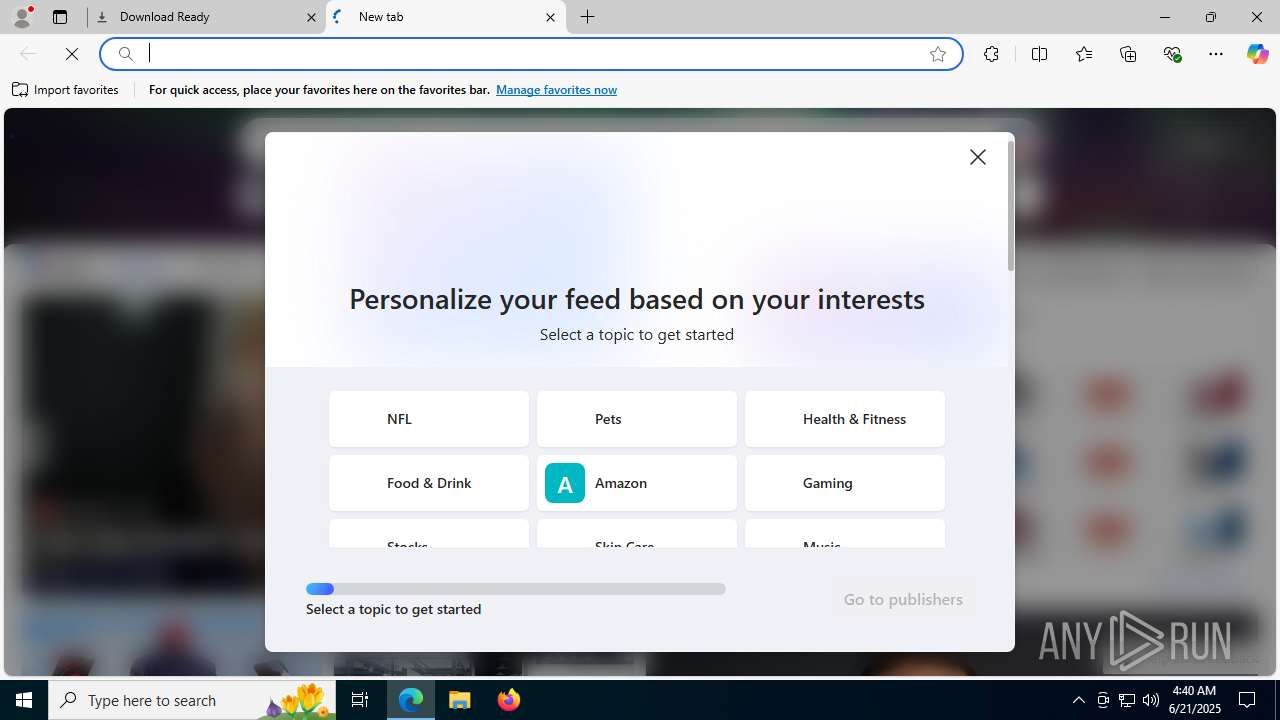Close the personalize feed dialog
The height and width of the screenshot is (720, 1280).
point(978,157)
